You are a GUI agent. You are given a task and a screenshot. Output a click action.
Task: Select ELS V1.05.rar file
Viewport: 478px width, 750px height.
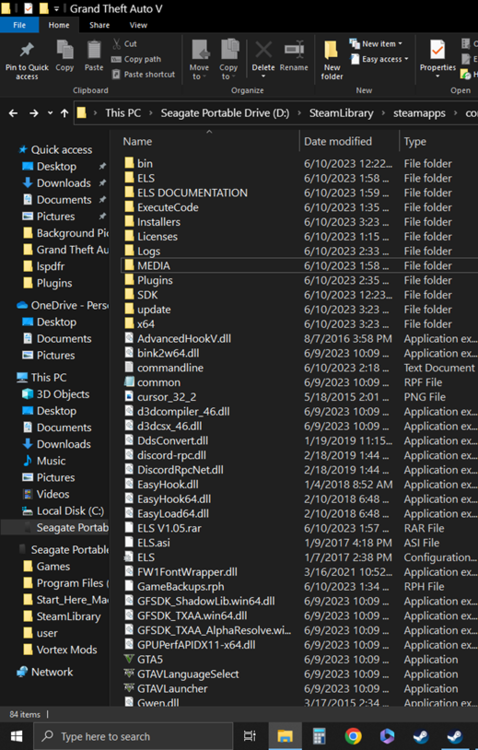(x=169, y=528)
